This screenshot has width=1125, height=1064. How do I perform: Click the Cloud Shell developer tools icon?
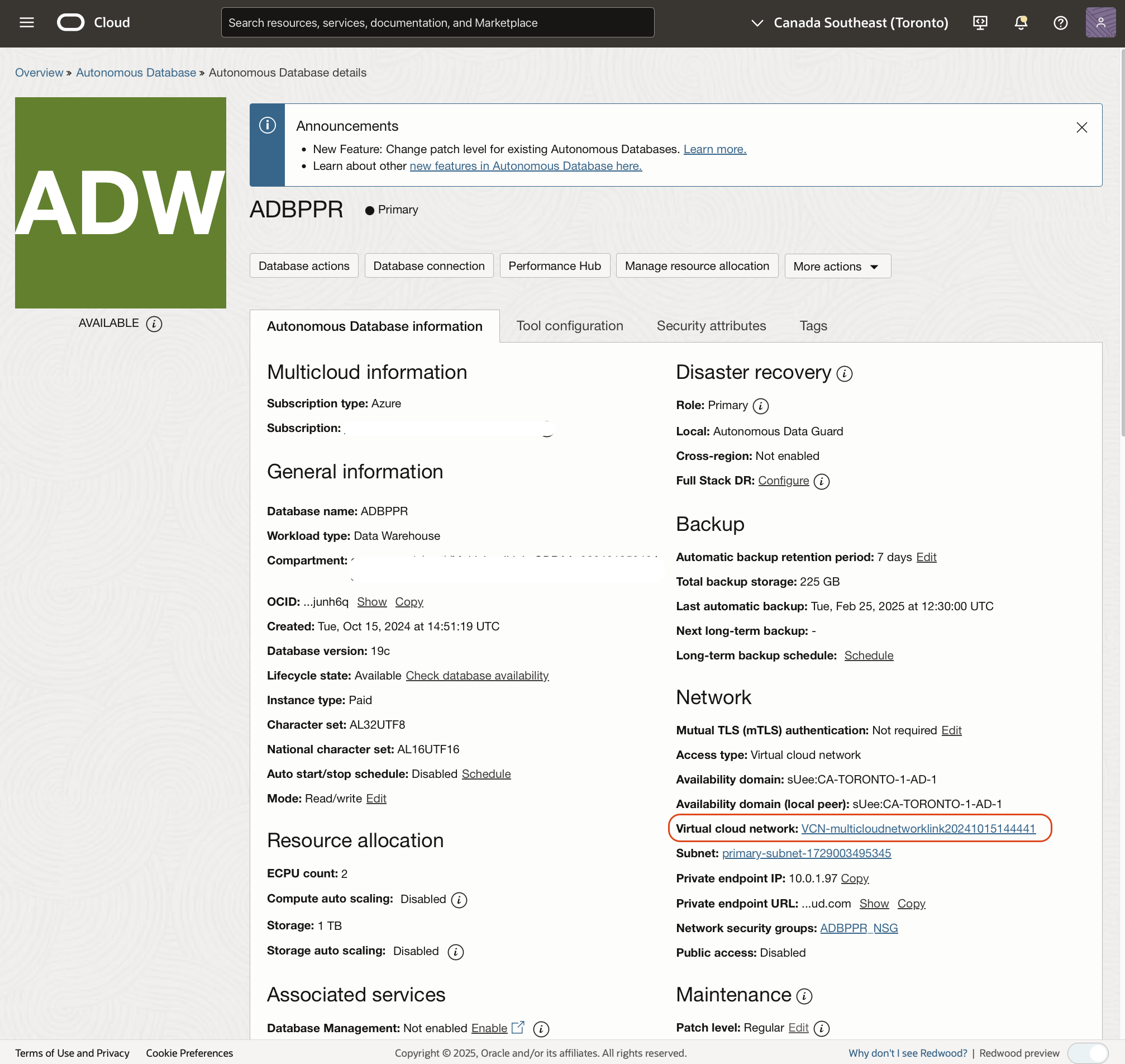[980, 23]
